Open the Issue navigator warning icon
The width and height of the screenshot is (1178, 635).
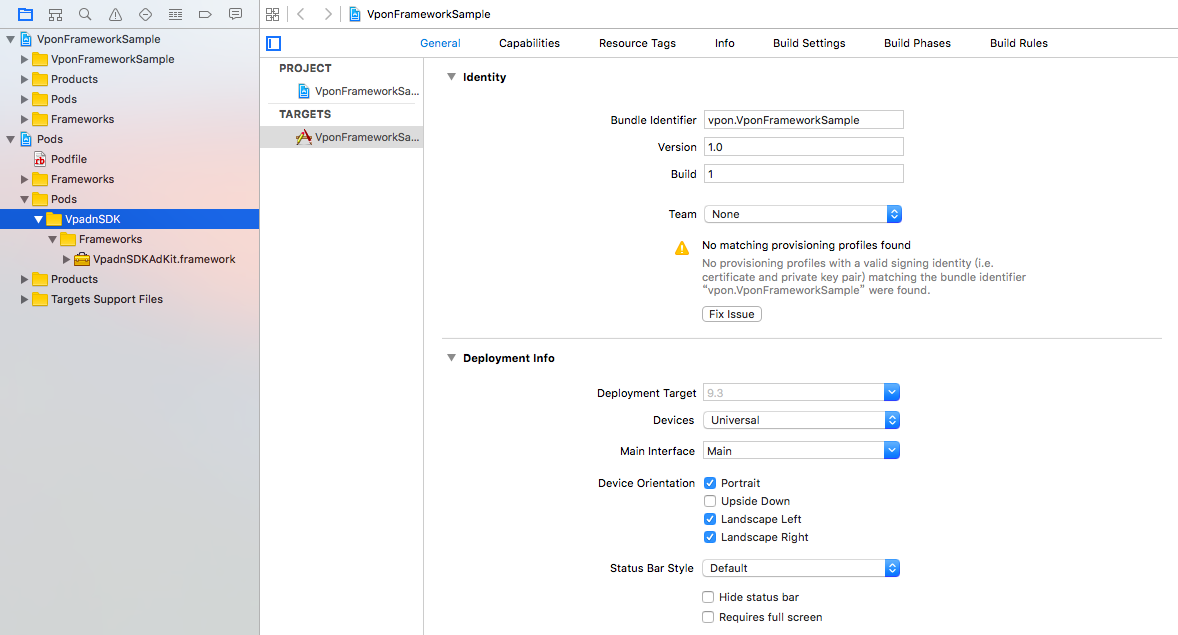[115, 14]
